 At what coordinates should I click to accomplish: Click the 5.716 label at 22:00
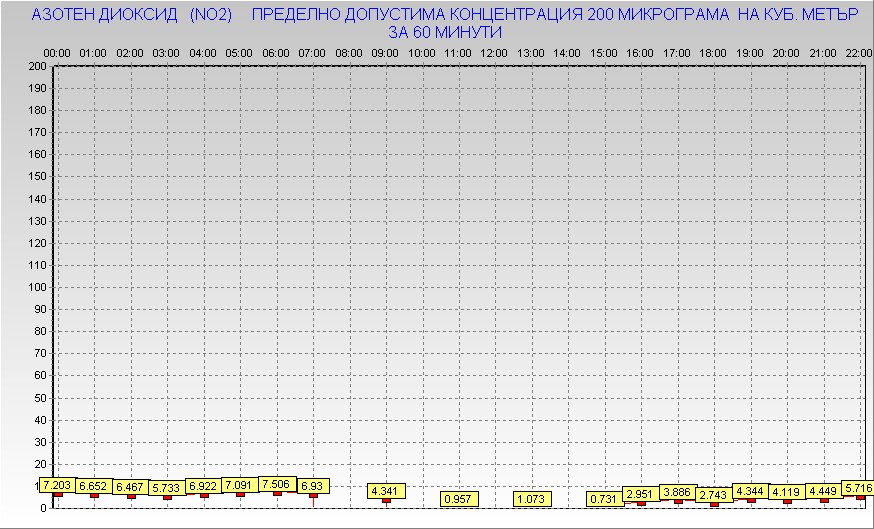click(x=858, y=488)
